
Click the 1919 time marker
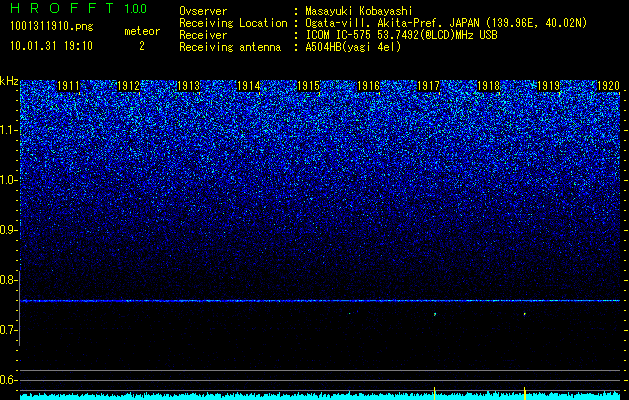[548, 86]
